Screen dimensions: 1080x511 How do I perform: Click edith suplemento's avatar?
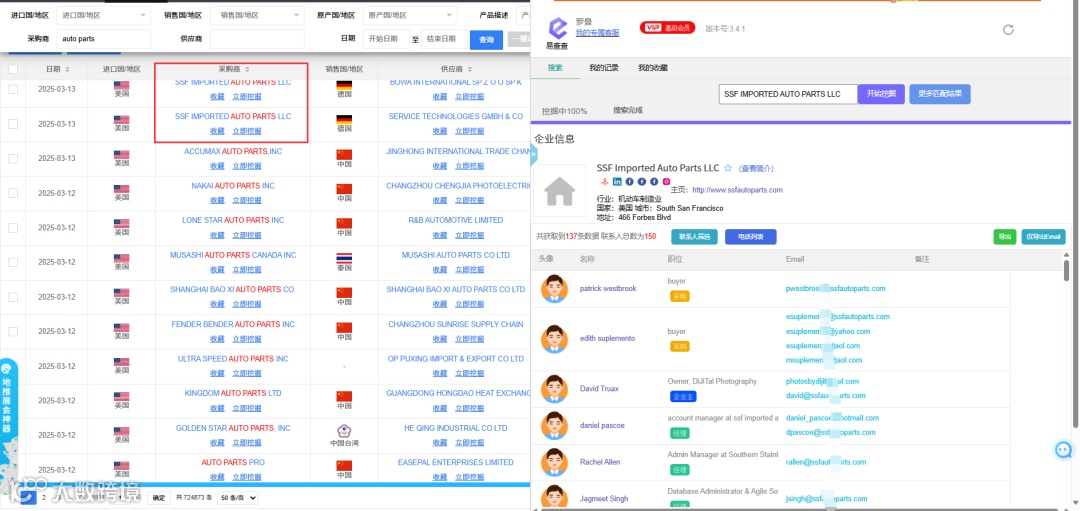tap(554, 339)
